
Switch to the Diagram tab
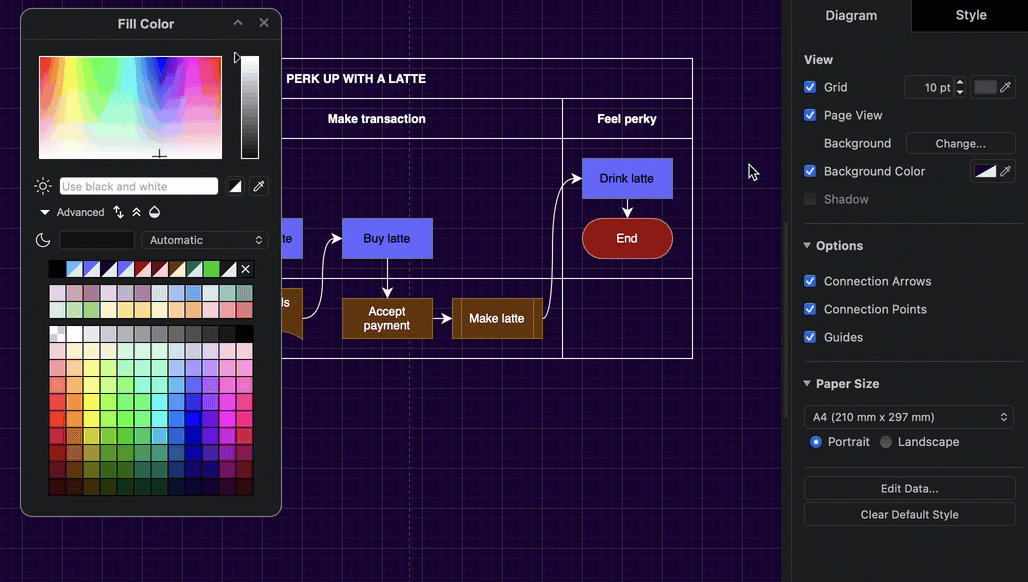point(851,16)
